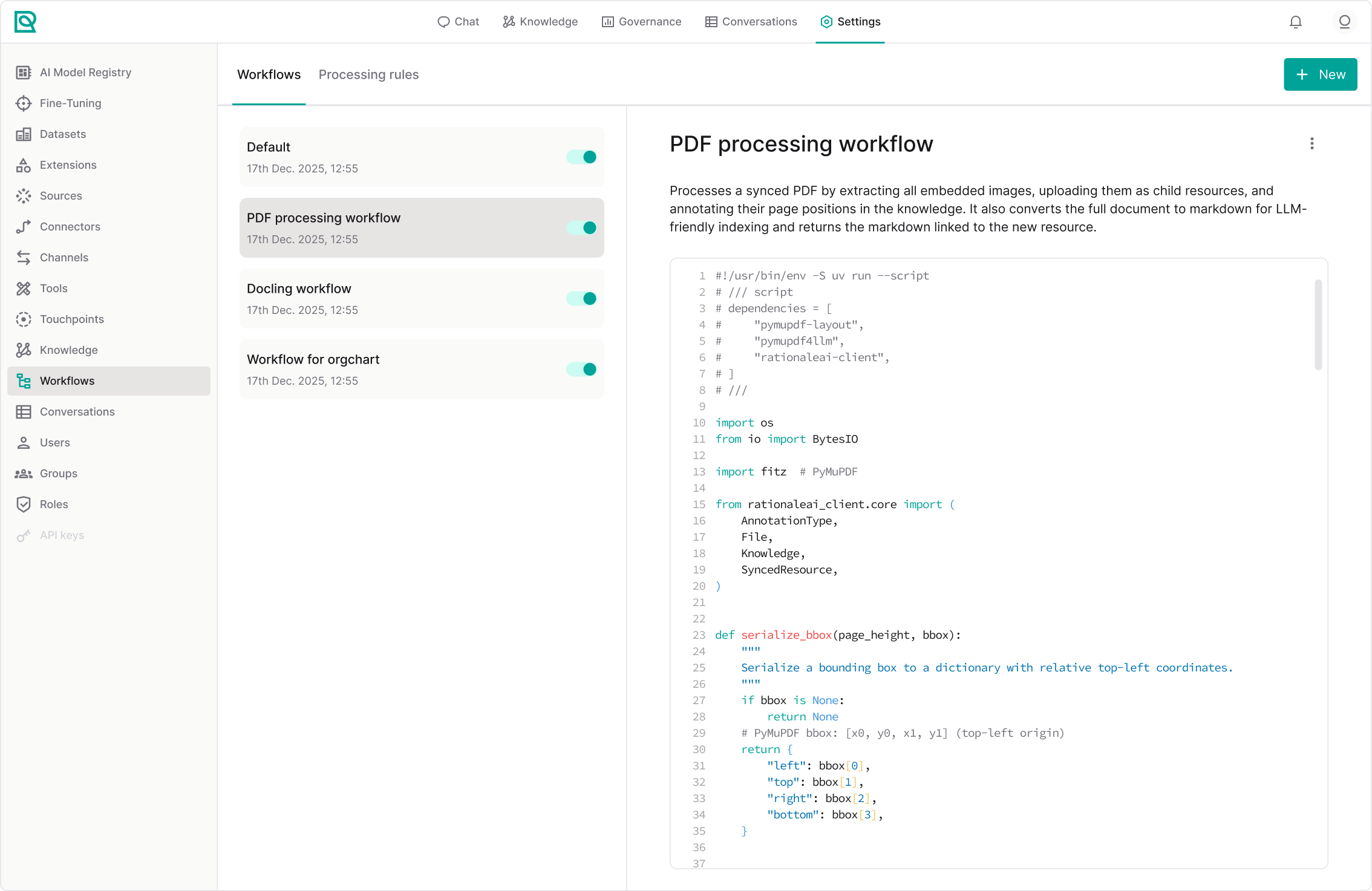Open the user profile avatar icon

[x=1344, y=22]
